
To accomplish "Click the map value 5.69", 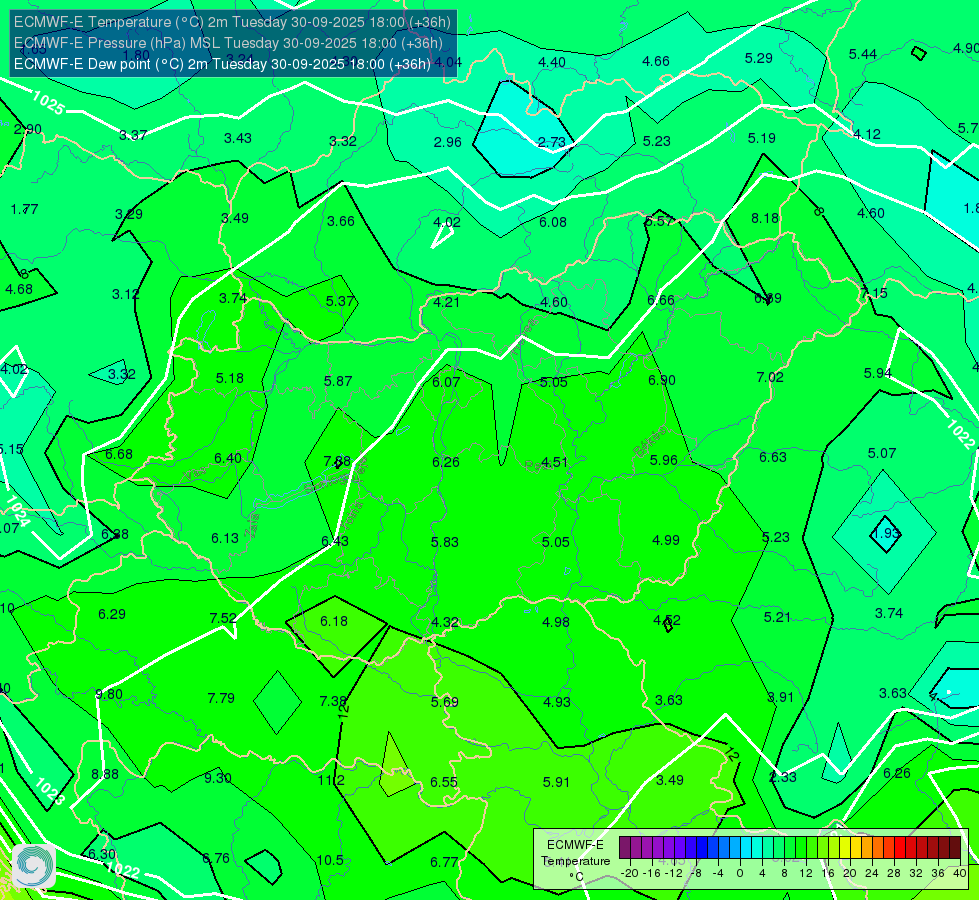I will pyautogui.click(x=445, y=703).
